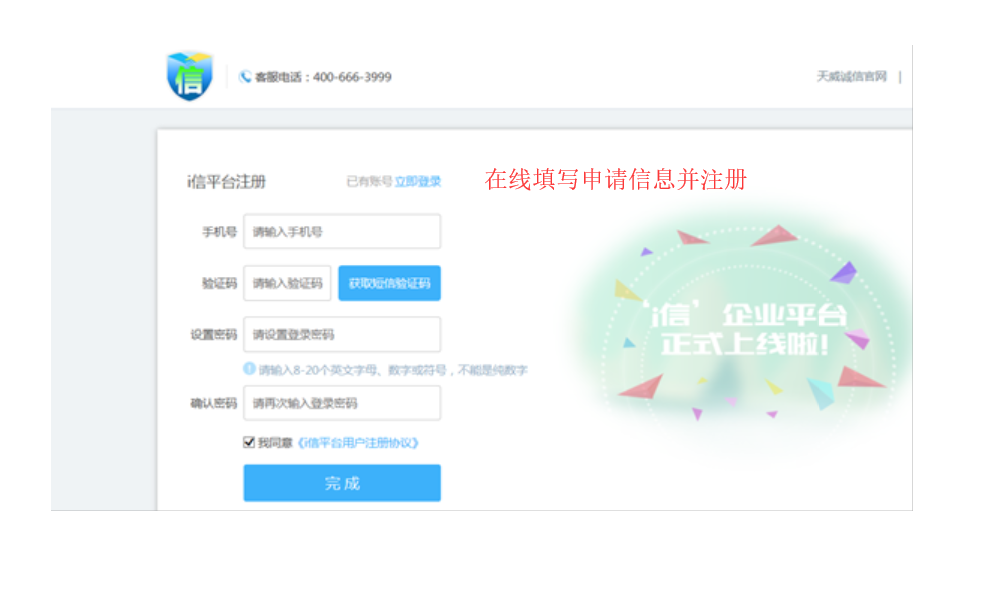This screenshot has width=1001, height=595.
Task: Focus the 设置密码 password input field
Action: (341, 335)
